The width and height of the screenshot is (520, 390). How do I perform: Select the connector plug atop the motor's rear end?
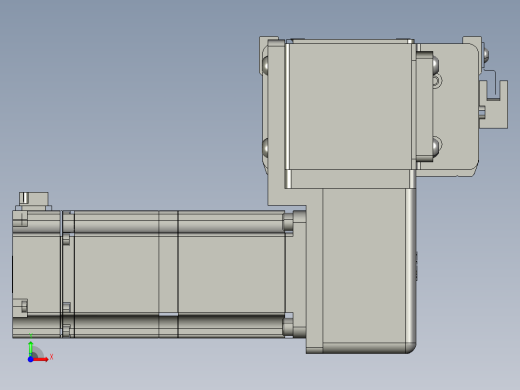34,199
